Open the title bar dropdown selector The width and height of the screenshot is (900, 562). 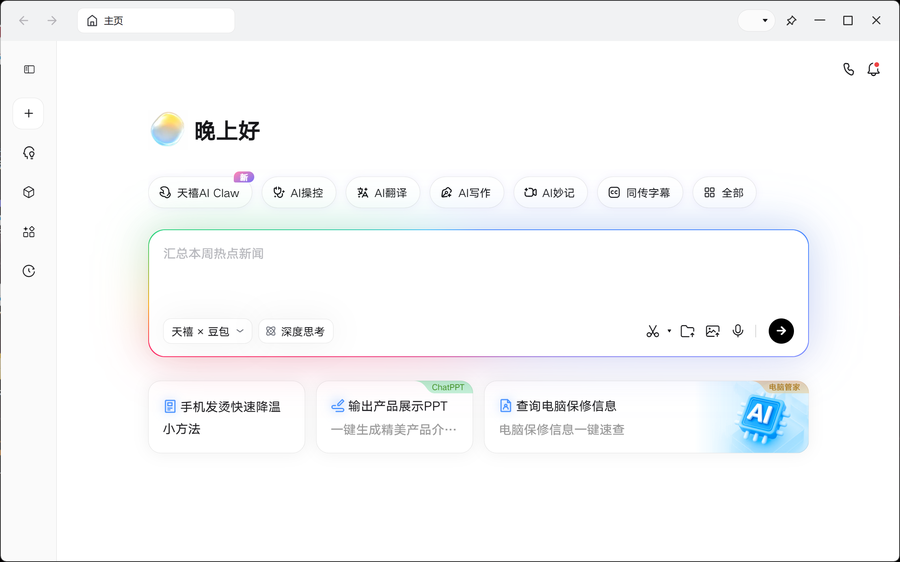pyautogui.click(x=757, y=21)
